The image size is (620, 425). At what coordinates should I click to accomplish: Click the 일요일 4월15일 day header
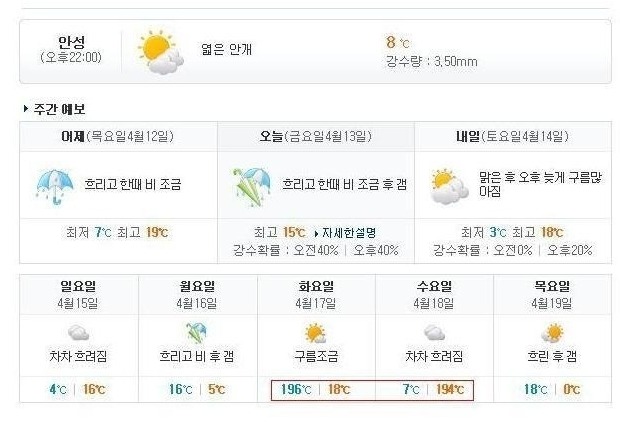pos(78,294)
